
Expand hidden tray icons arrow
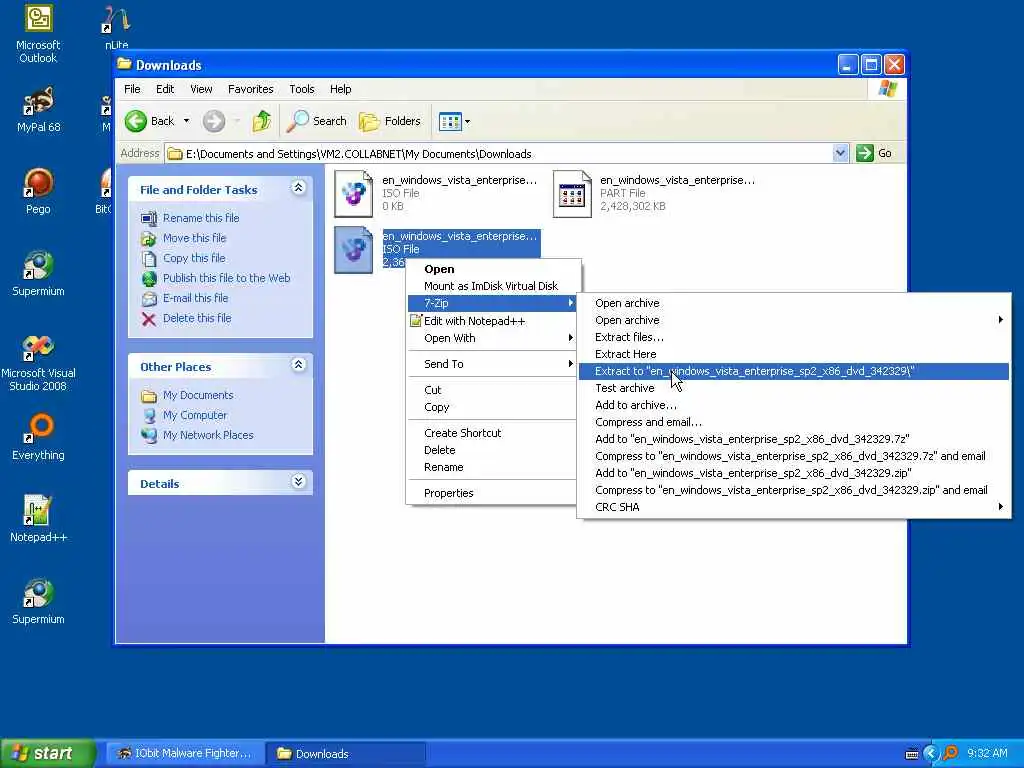click(931, 754)
